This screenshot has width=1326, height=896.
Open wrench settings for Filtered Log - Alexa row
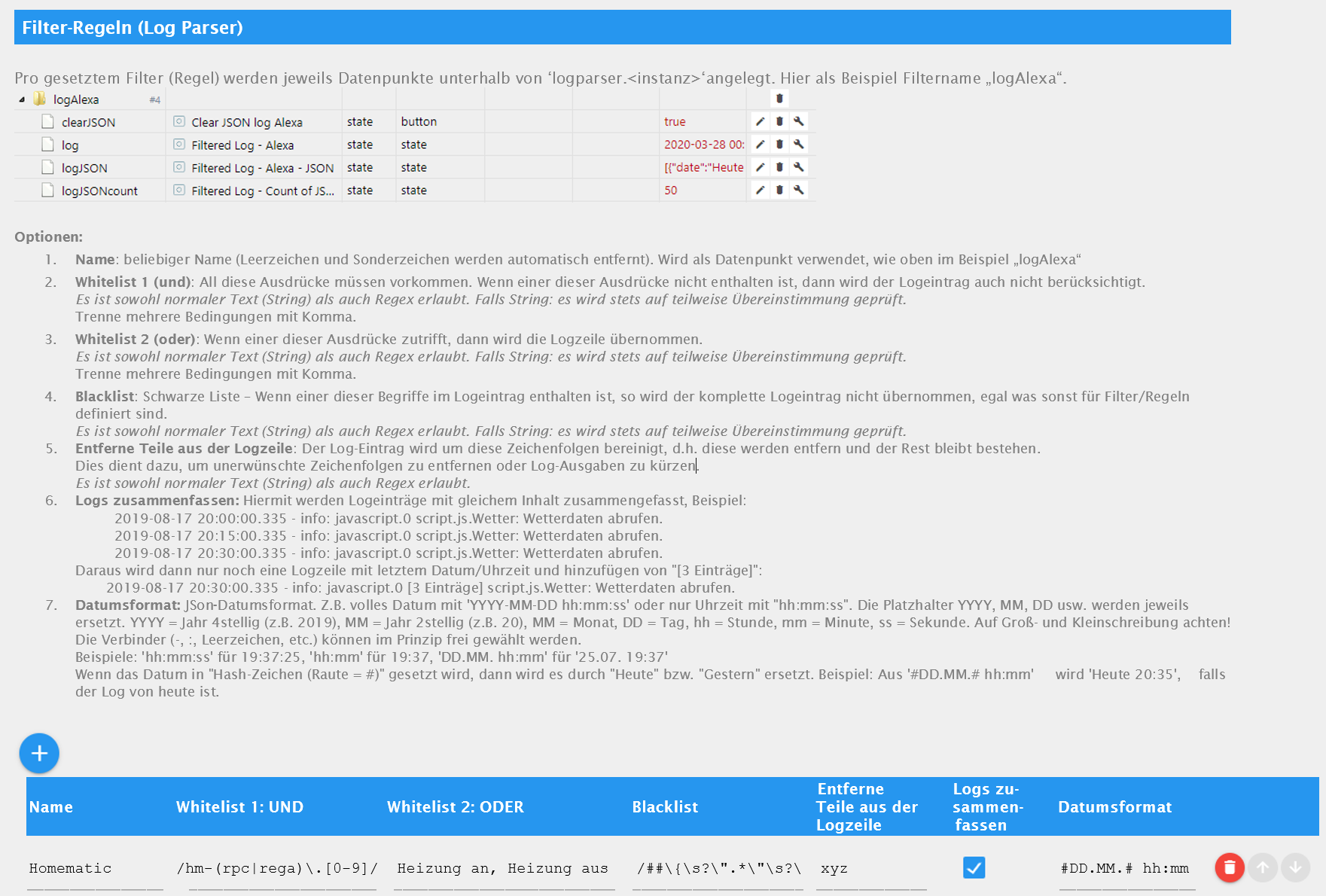(x=799, y=144)
